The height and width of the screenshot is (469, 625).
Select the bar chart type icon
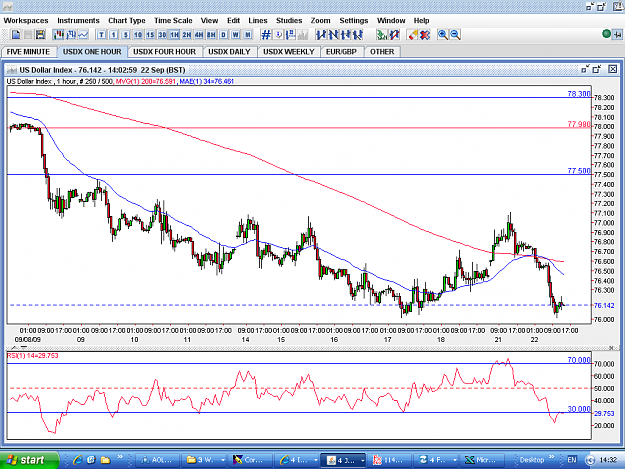(71, 35)
